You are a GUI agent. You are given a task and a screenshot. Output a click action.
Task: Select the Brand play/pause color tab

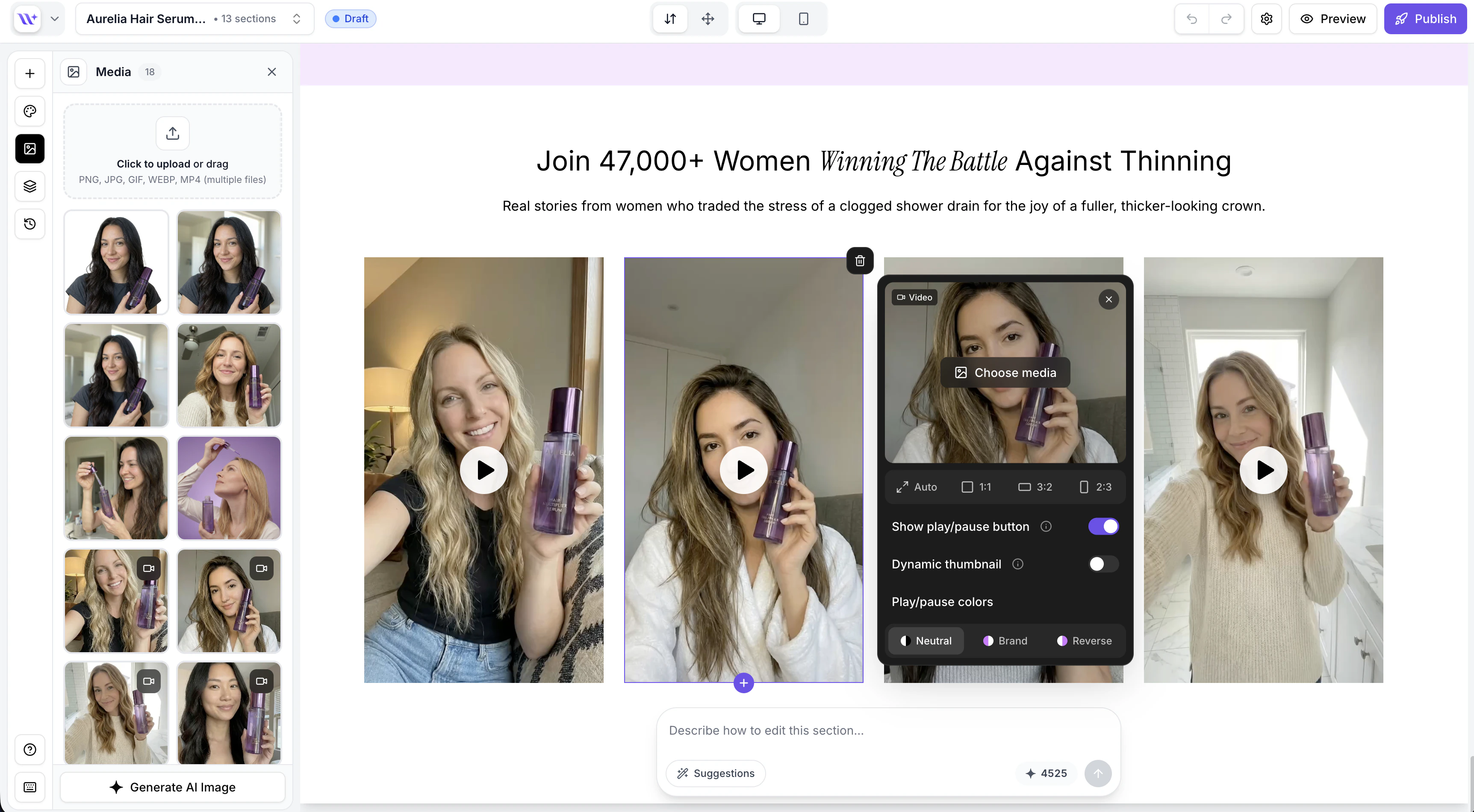1005,641
